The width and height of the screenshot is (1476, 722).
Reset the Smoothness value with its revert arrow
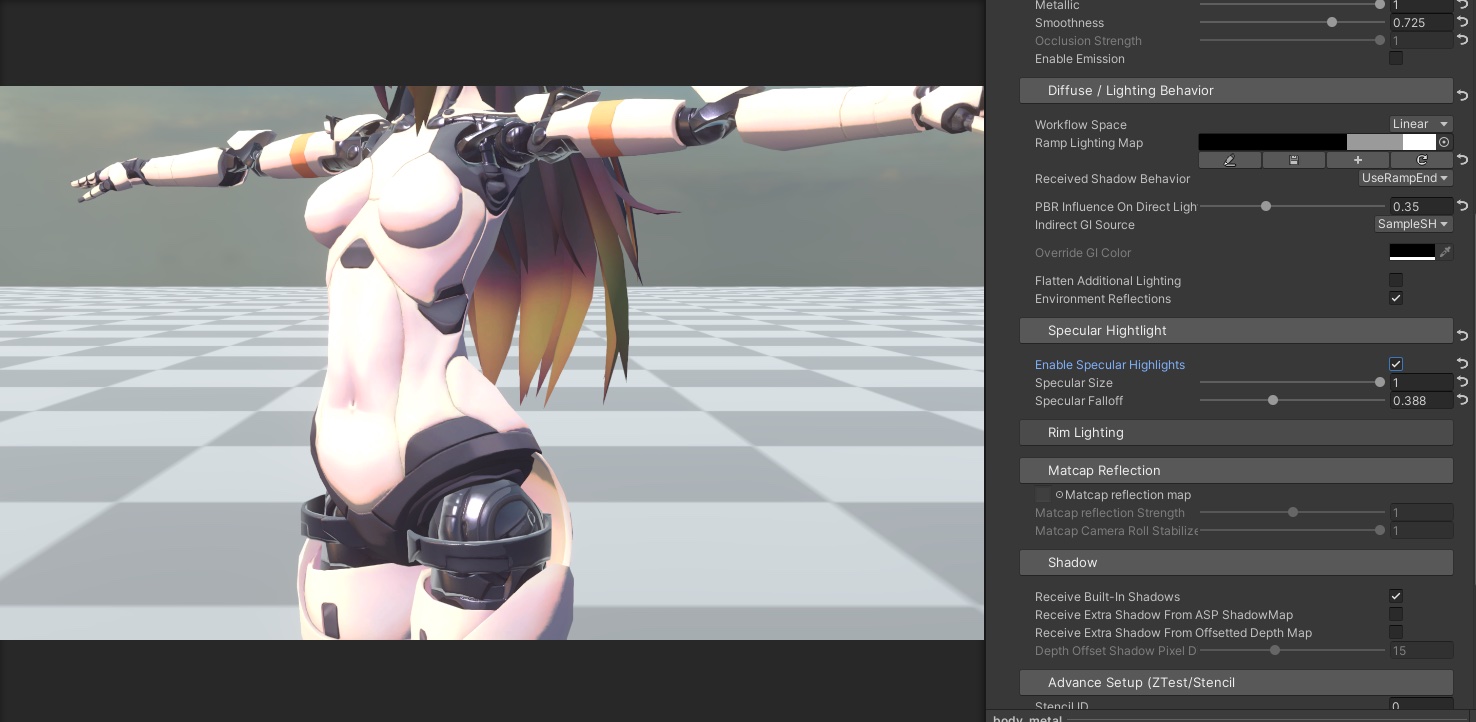click(1462, 22)
